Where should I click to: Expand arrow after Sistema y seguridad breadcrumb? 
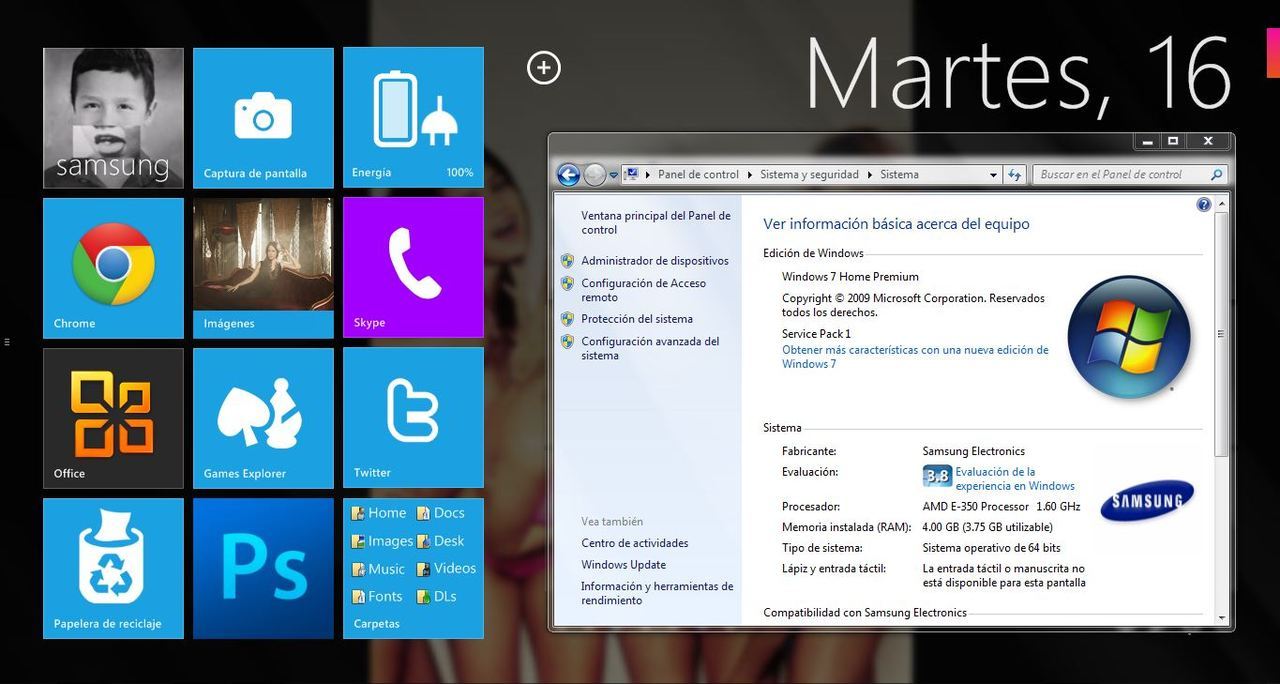(x=870, y=175)
